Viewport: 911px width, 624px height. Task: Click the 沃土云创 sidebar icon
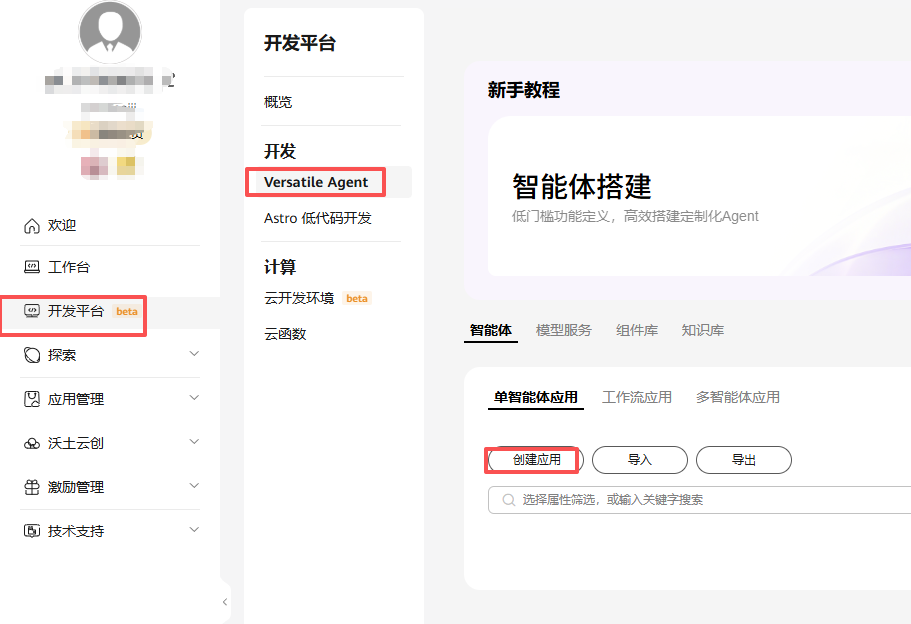tap(29, 443)
